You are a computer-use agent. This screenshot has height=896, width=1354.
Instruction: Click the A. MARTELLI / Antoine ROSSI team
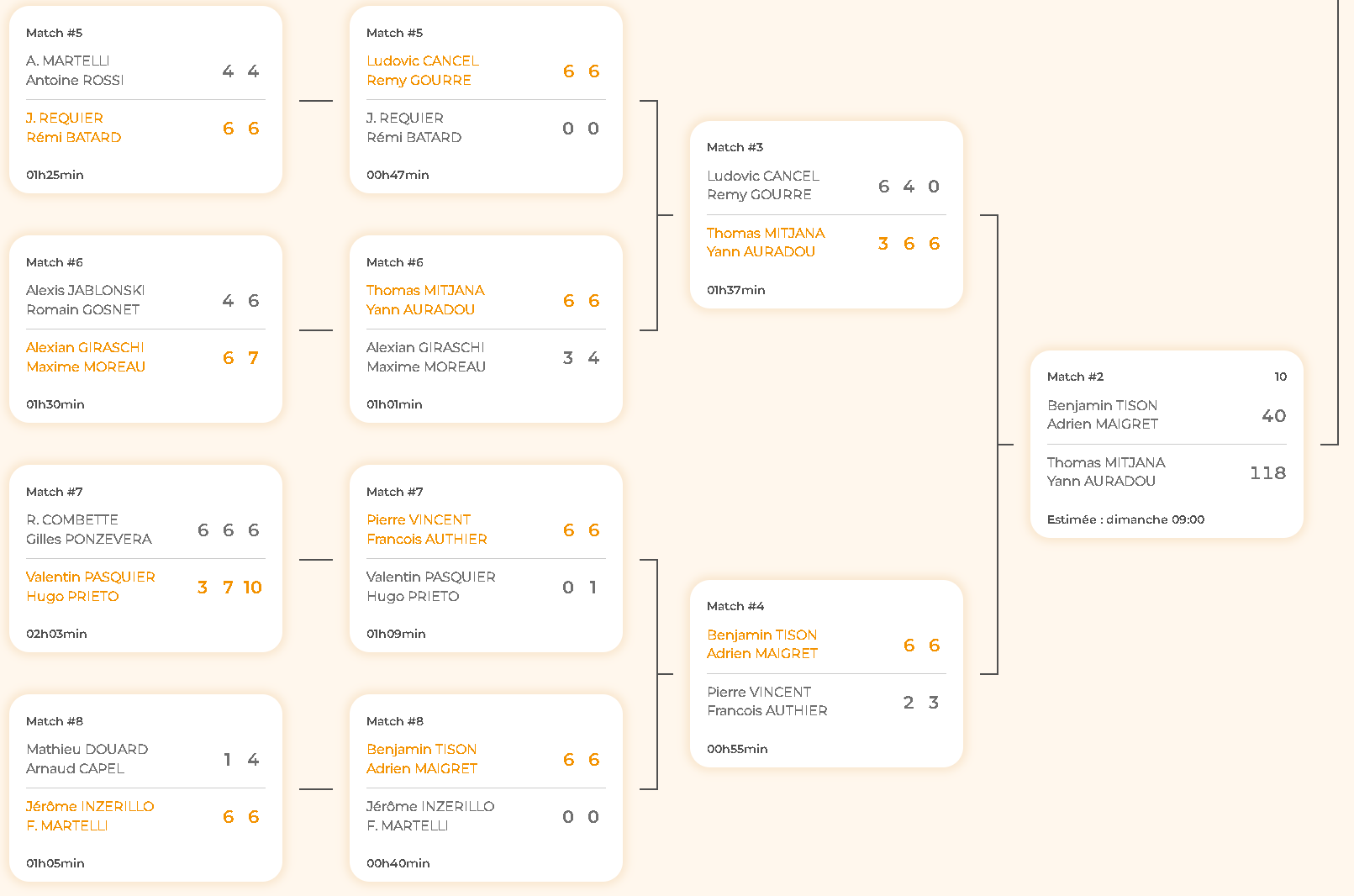75,71
